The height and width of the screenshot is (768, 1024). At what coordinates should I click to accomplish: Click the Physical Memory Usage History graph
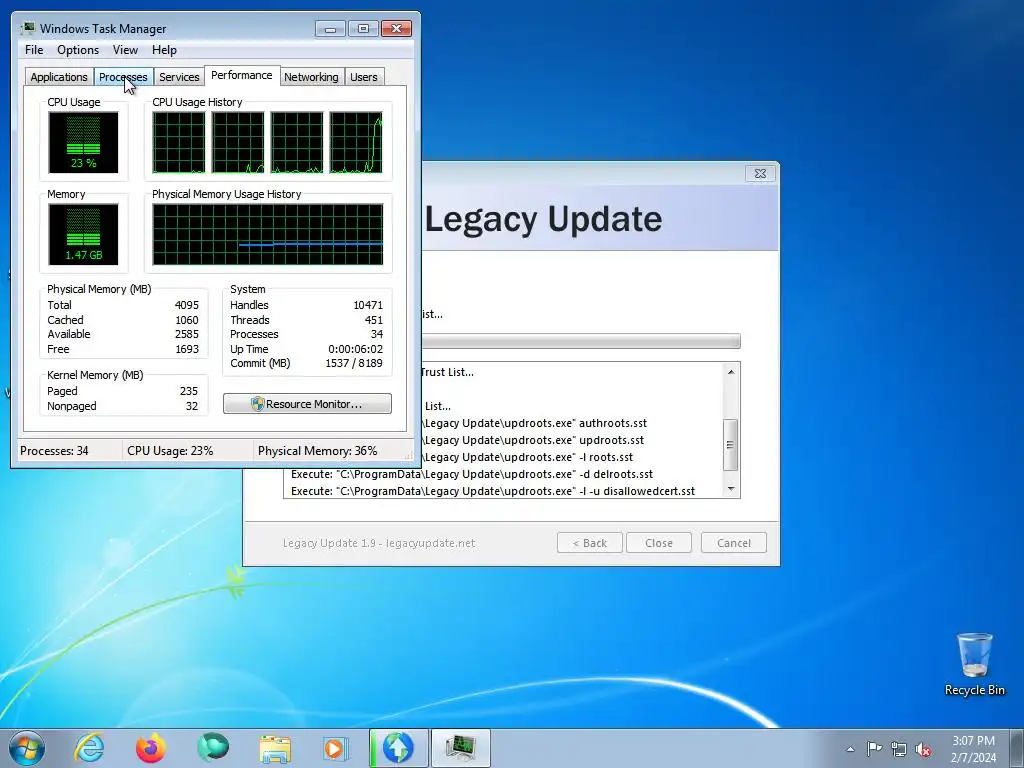(268, 234)
